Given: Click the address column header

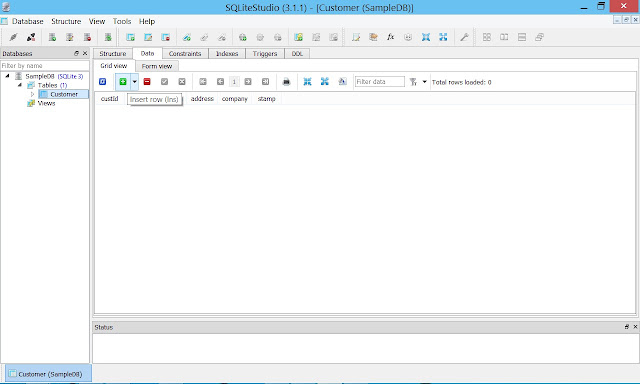Looking at the screenshot, I should pyautogui.click(x=202, y=99).
